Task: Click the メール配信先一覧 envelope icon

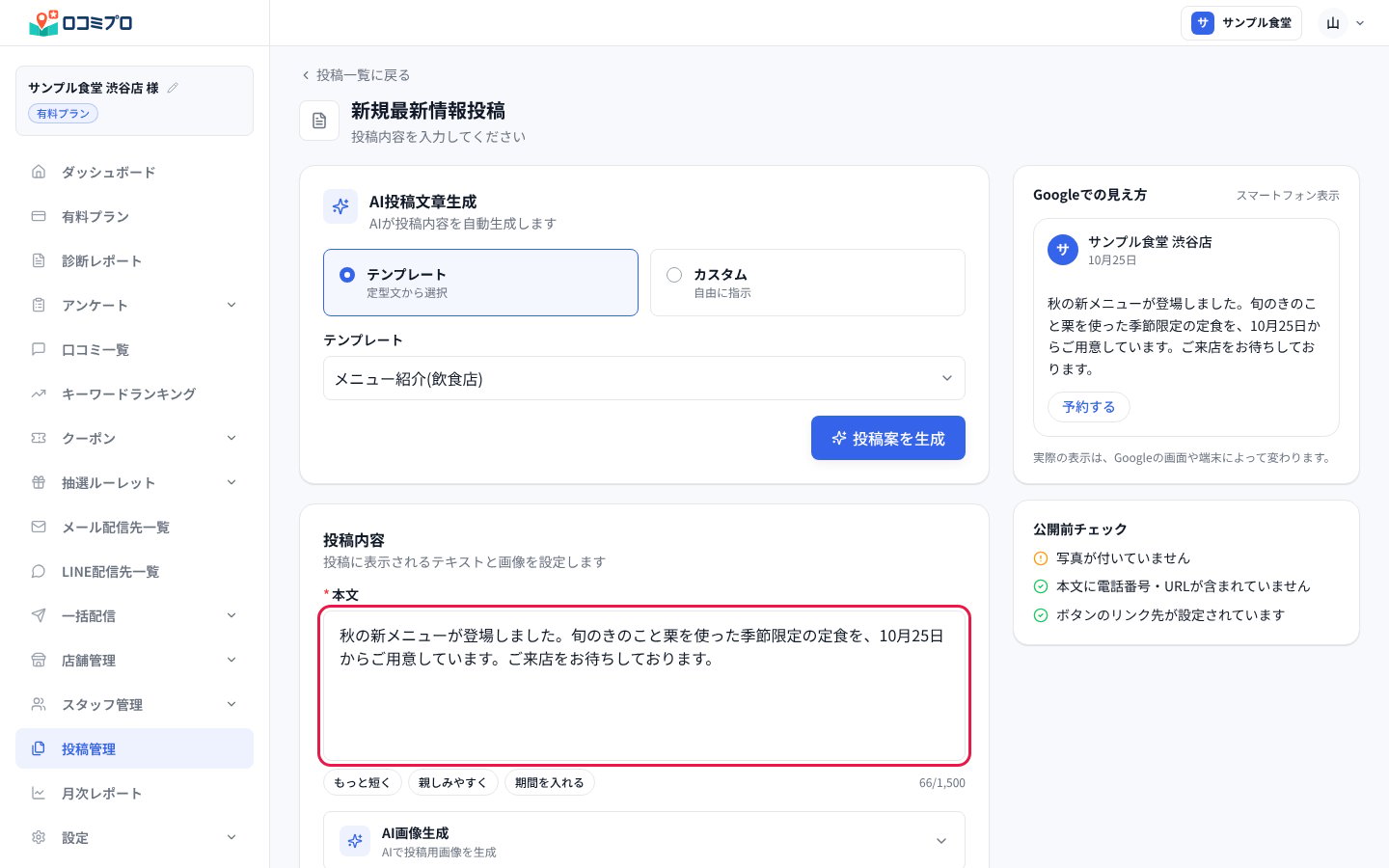Action: pos(39,527)
